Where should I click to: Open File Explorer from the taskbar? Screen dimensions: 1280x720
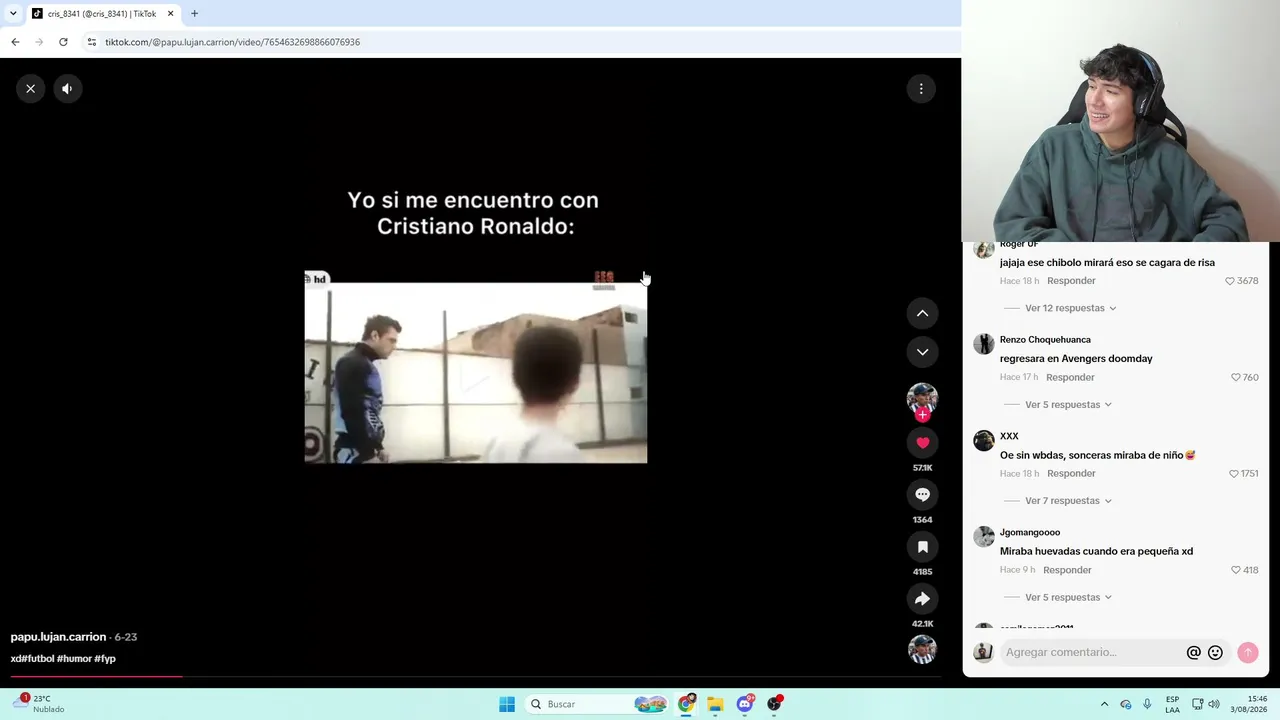(x=715, y=704)
